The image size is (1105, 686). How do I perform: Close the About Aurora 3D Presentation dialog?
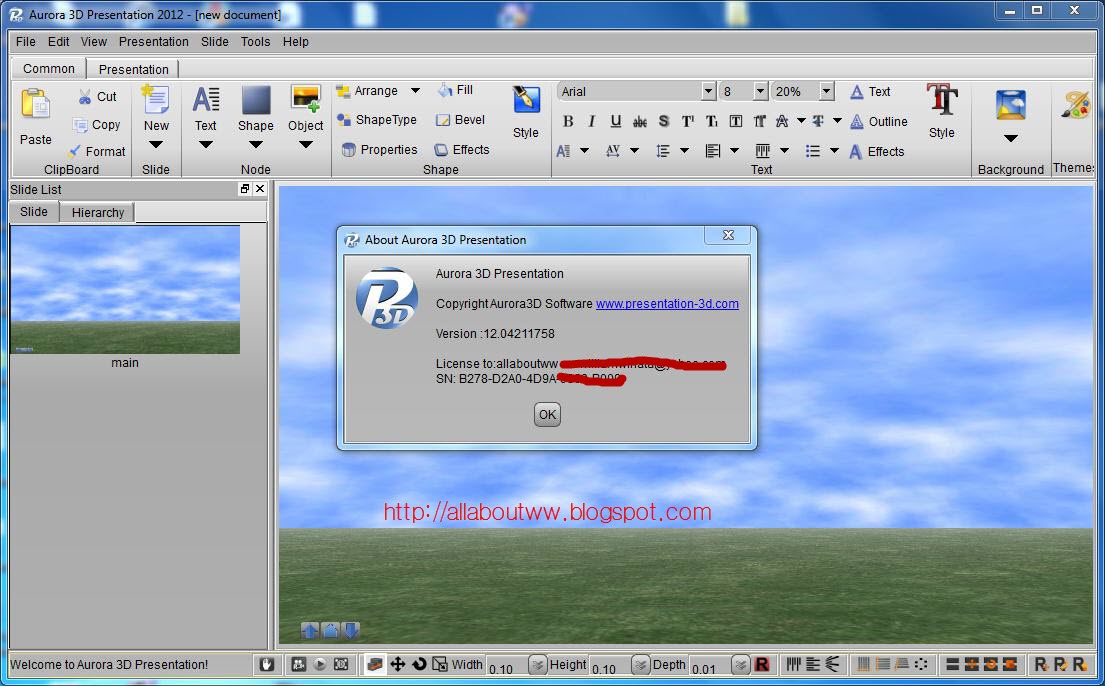(729, 235)
